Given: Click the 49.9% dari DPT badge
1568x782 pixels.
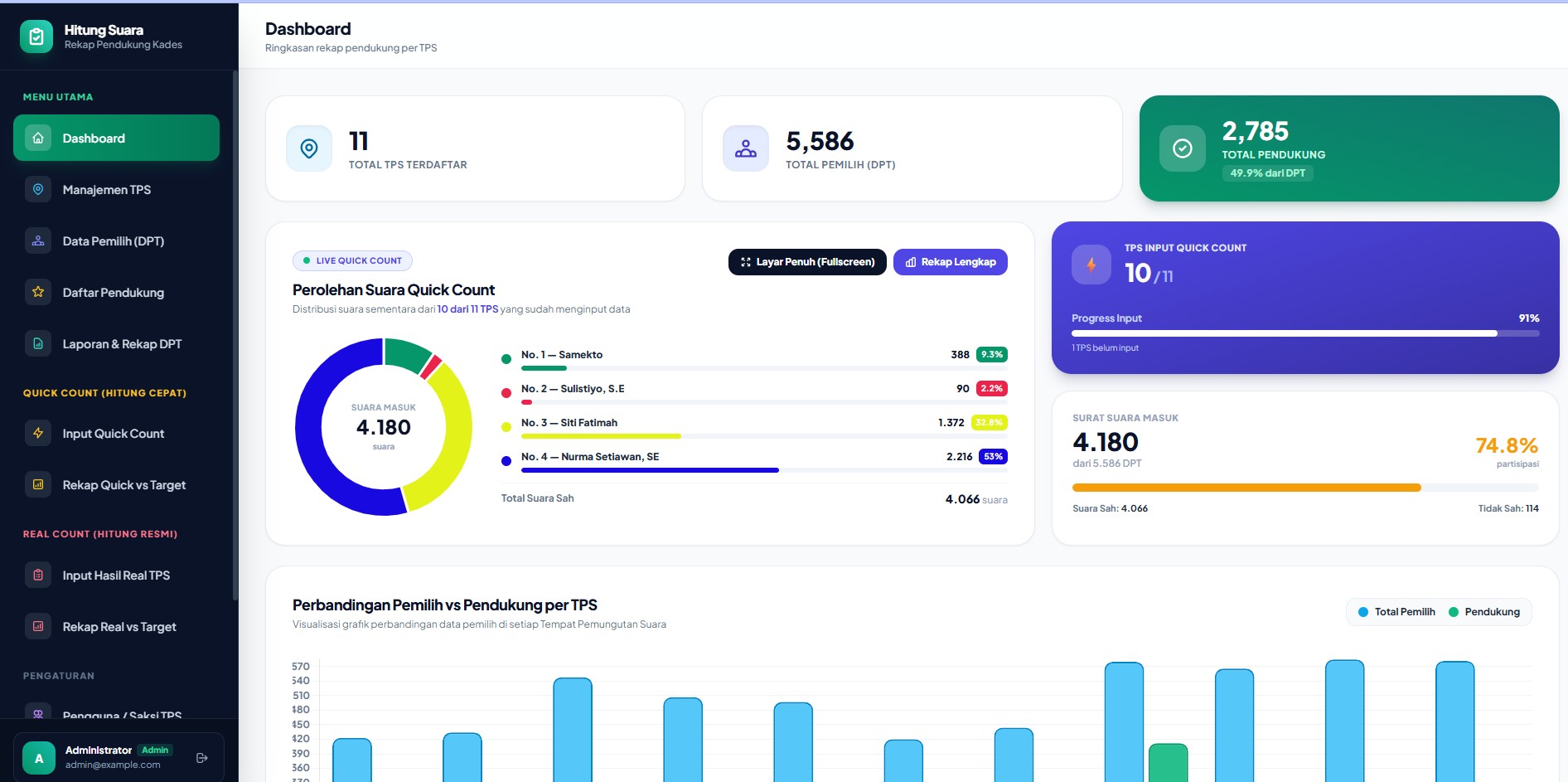Looking at the screenshot, I should (1267, 173).
